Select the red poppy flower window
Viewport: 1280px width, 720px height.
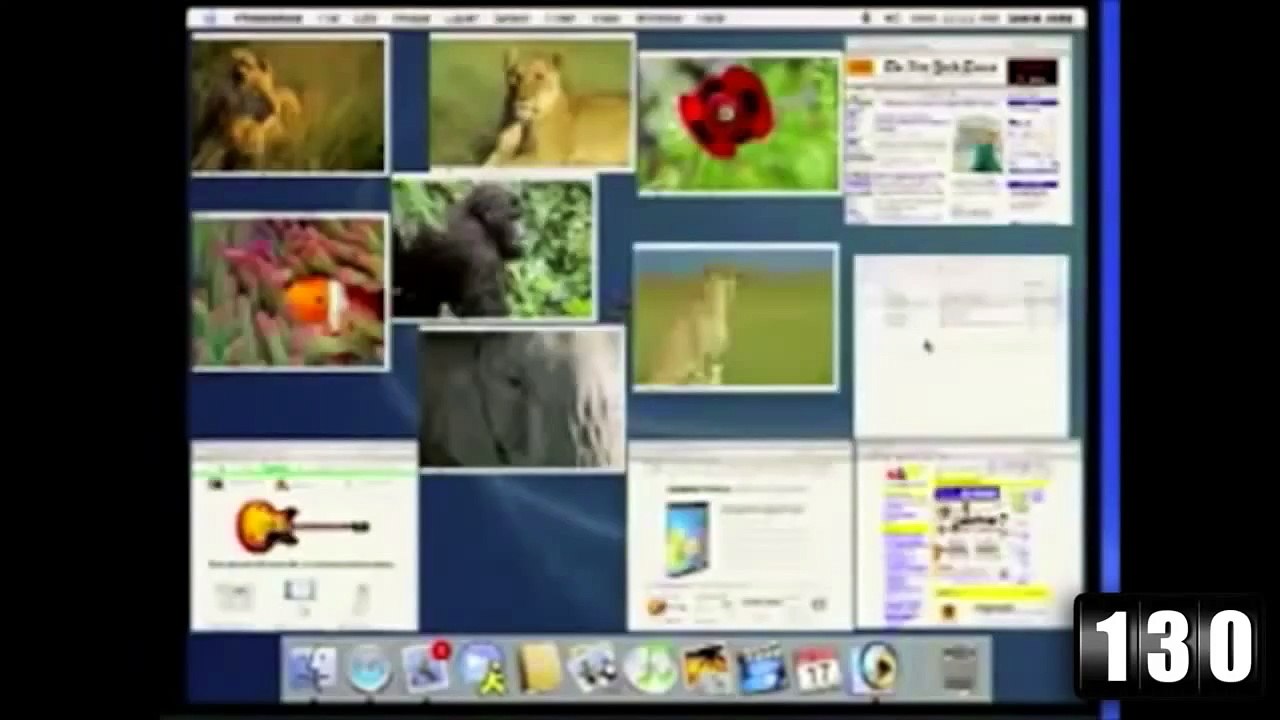coord(740,123)
